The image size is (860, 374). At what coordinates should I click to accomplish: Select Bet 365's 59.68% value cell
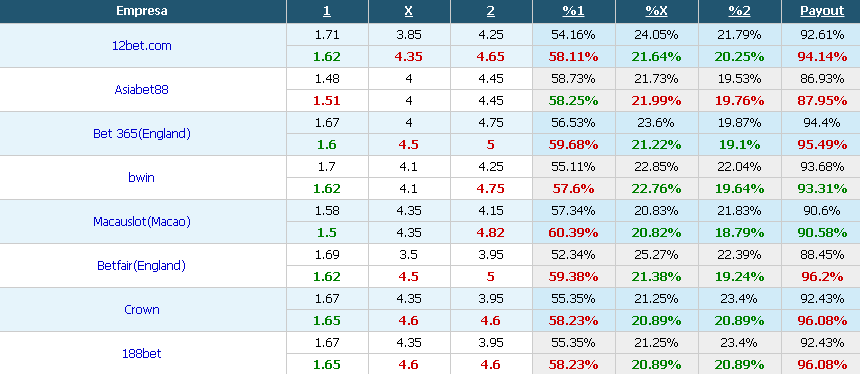pyautogui.click(x=574, y=145)
